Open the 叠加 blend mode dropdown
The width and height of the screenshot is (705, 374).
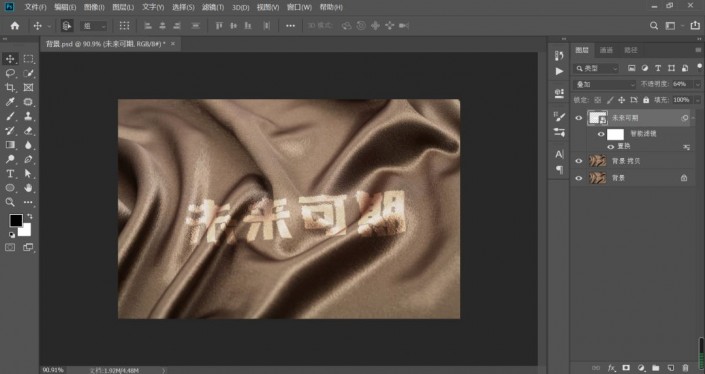tap(605, 84)
